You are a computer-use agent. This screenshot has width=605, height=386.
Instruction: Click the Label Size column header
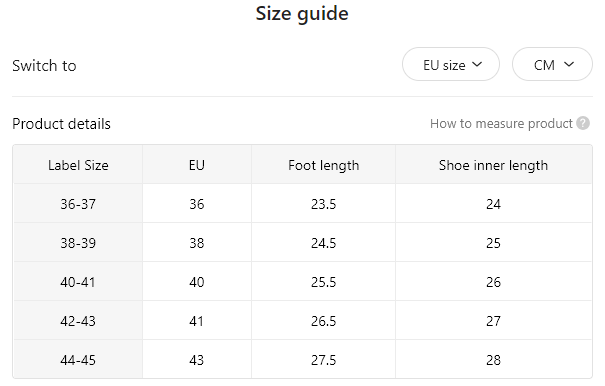point(78,165)
